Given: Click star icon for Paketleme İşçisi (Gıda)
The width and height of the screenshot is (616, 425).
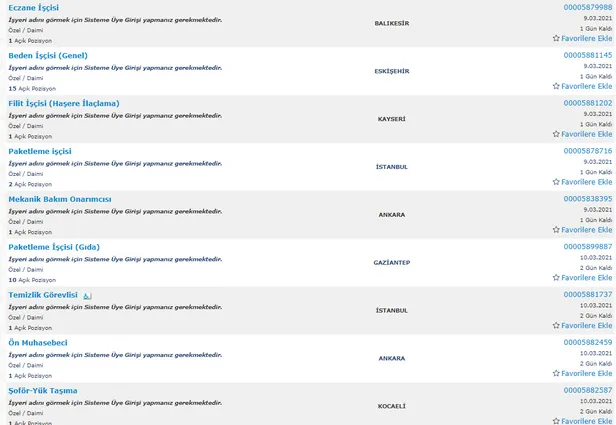Looking at the screenshot, I should tap(556, 278).
